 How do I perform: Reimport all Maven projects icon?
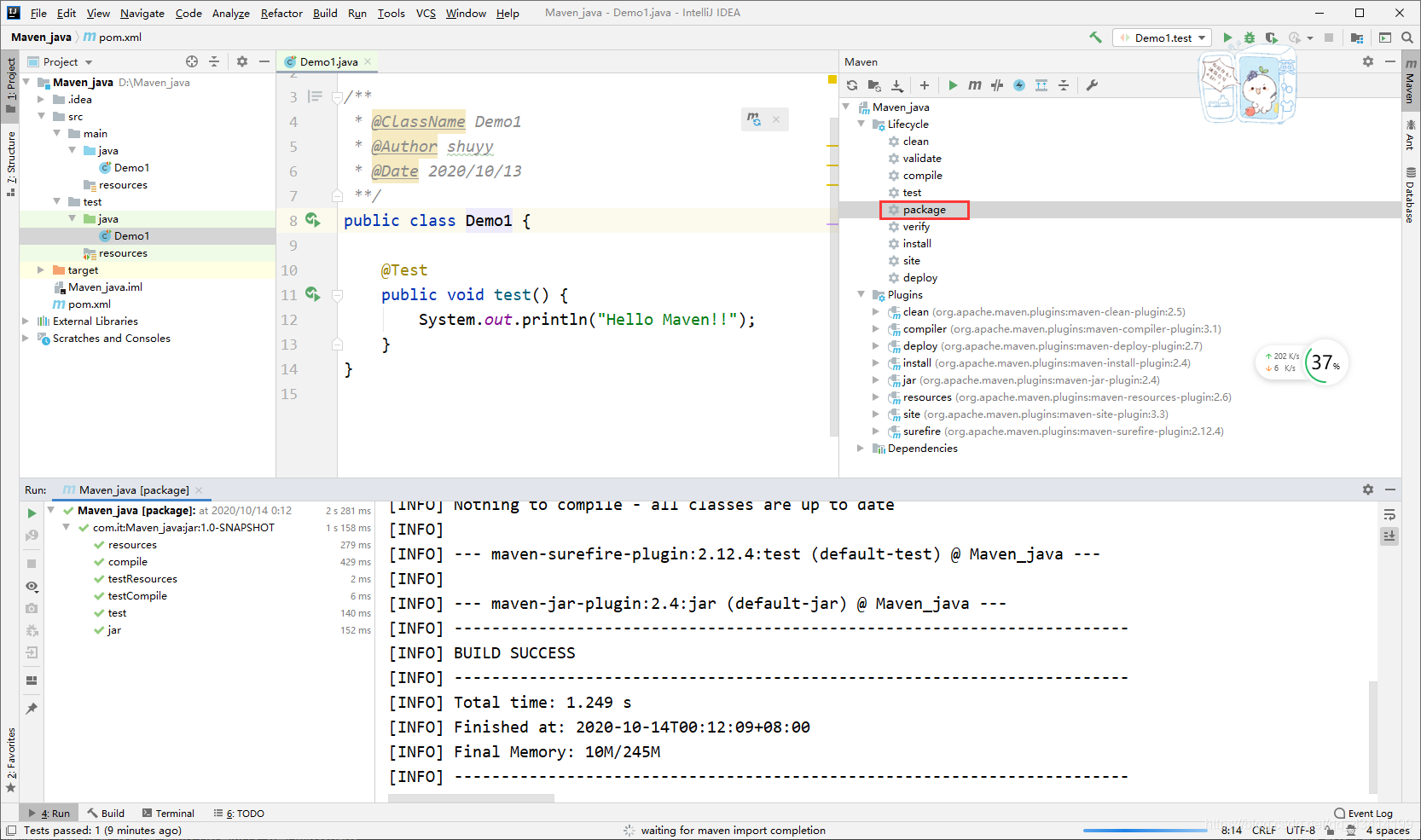pos(852,85)
